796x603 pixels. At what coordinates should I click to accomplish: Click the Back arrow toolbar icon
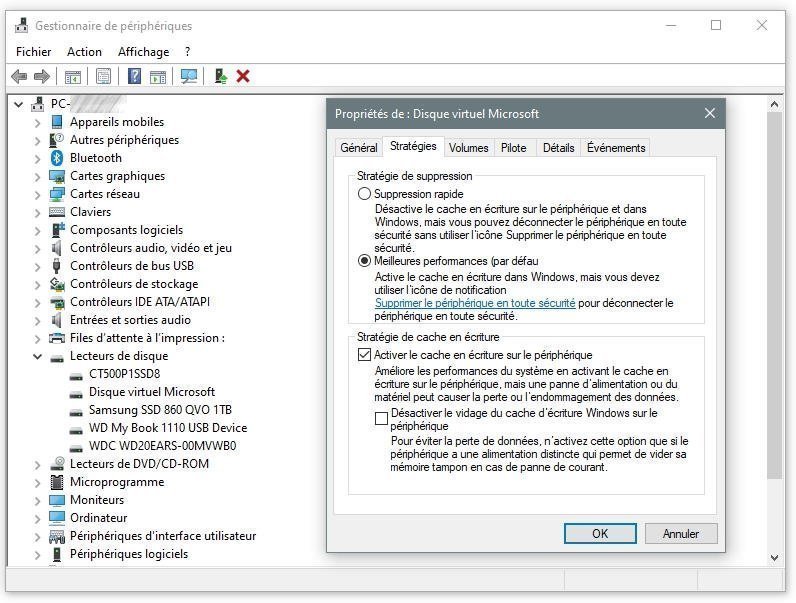pyautogui.click(x=19, y=77)
